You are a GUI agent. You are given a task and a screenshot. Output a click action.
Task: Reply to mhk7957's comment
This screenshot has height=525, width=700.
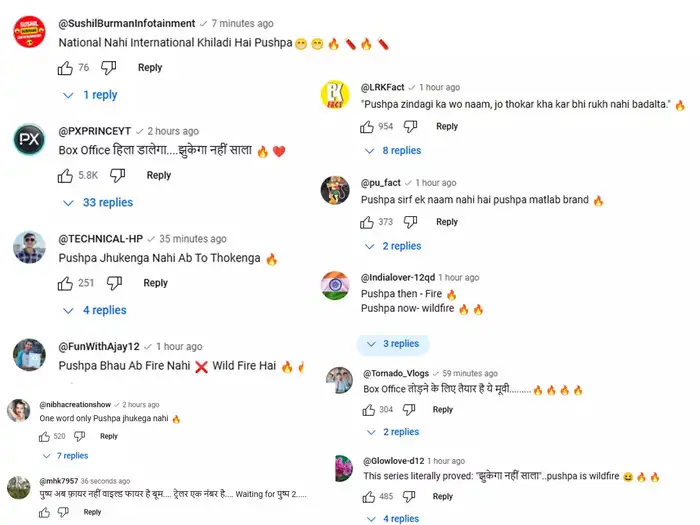(92, 512)
